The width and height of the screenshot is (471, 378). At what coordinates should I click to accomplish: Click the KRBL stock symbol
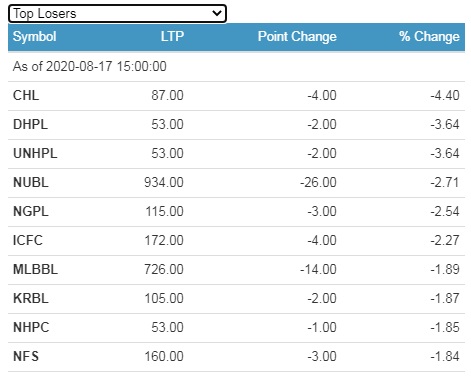point(31,298)
